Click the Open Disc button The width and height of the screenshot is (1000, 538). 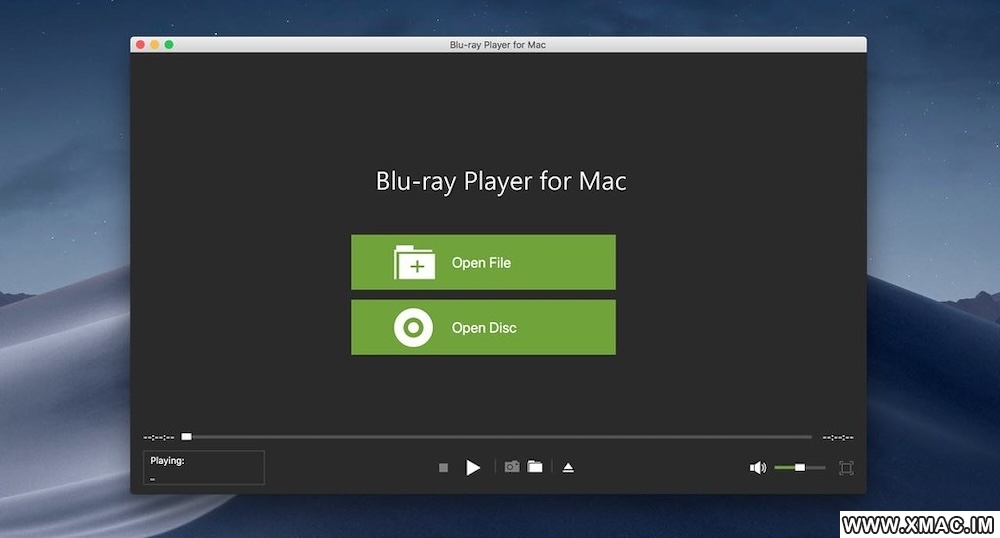pyautogui.click(x=483, y=327)
